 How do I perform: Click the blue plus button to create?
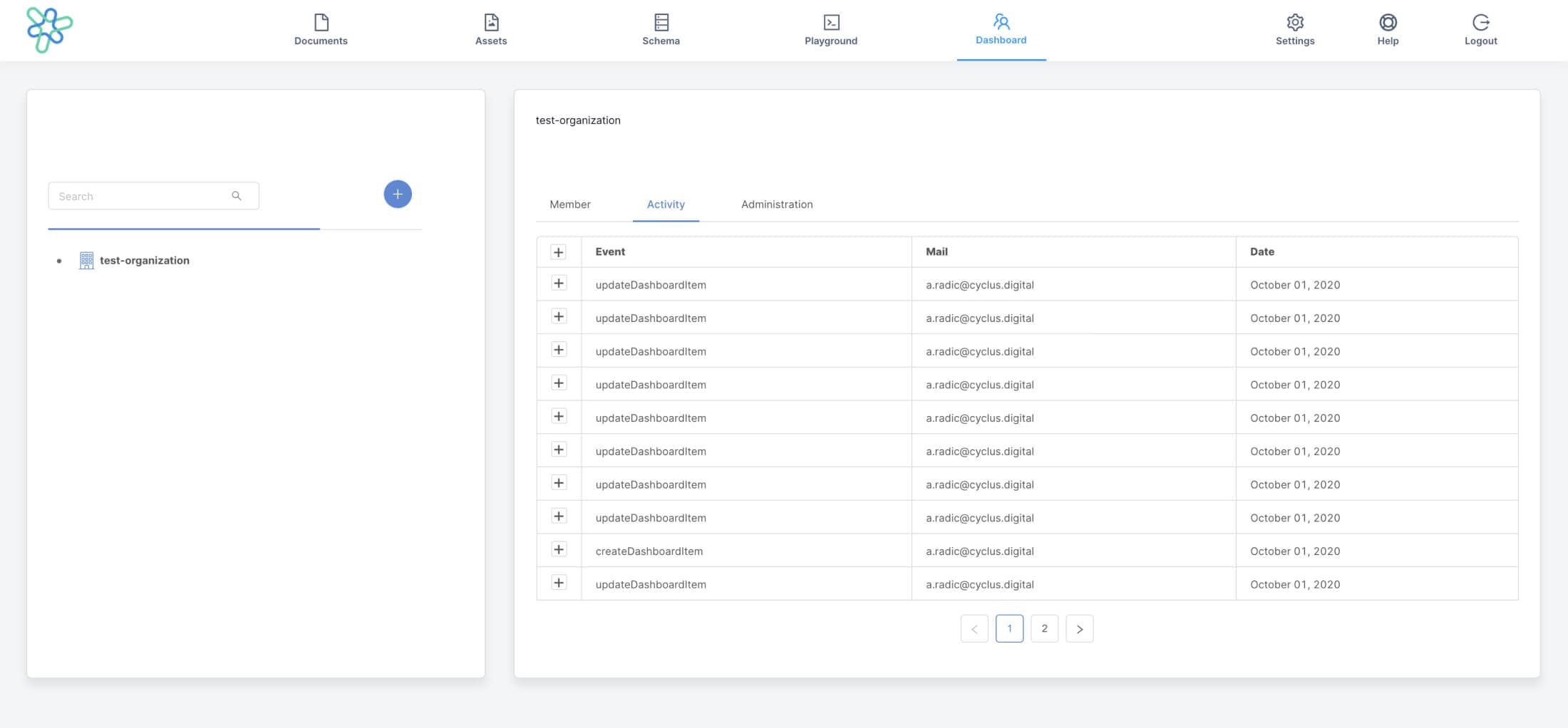pyautogui.click(x=398, y=194)
